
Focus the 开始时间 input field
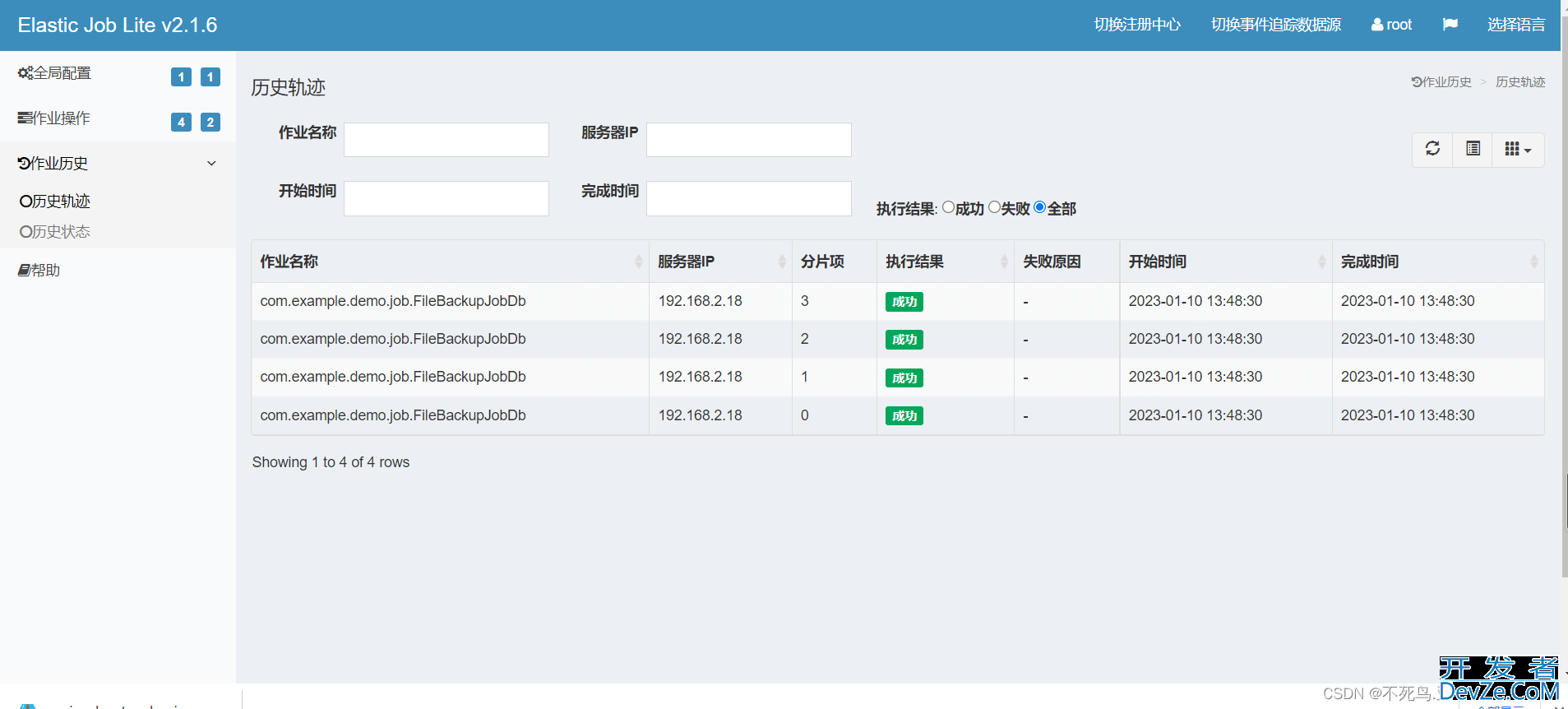point(446,198)
